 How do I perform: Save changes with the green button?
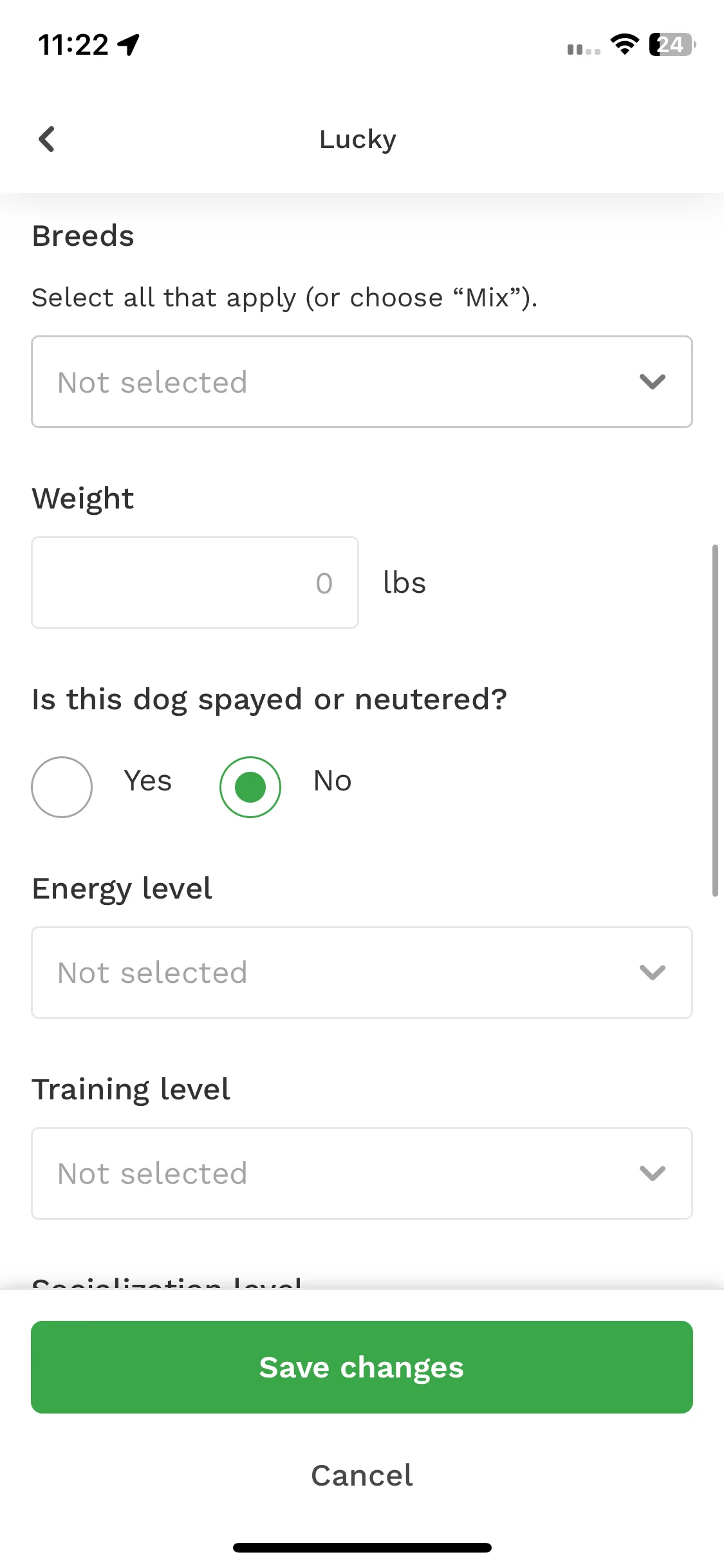(362, 1367)
